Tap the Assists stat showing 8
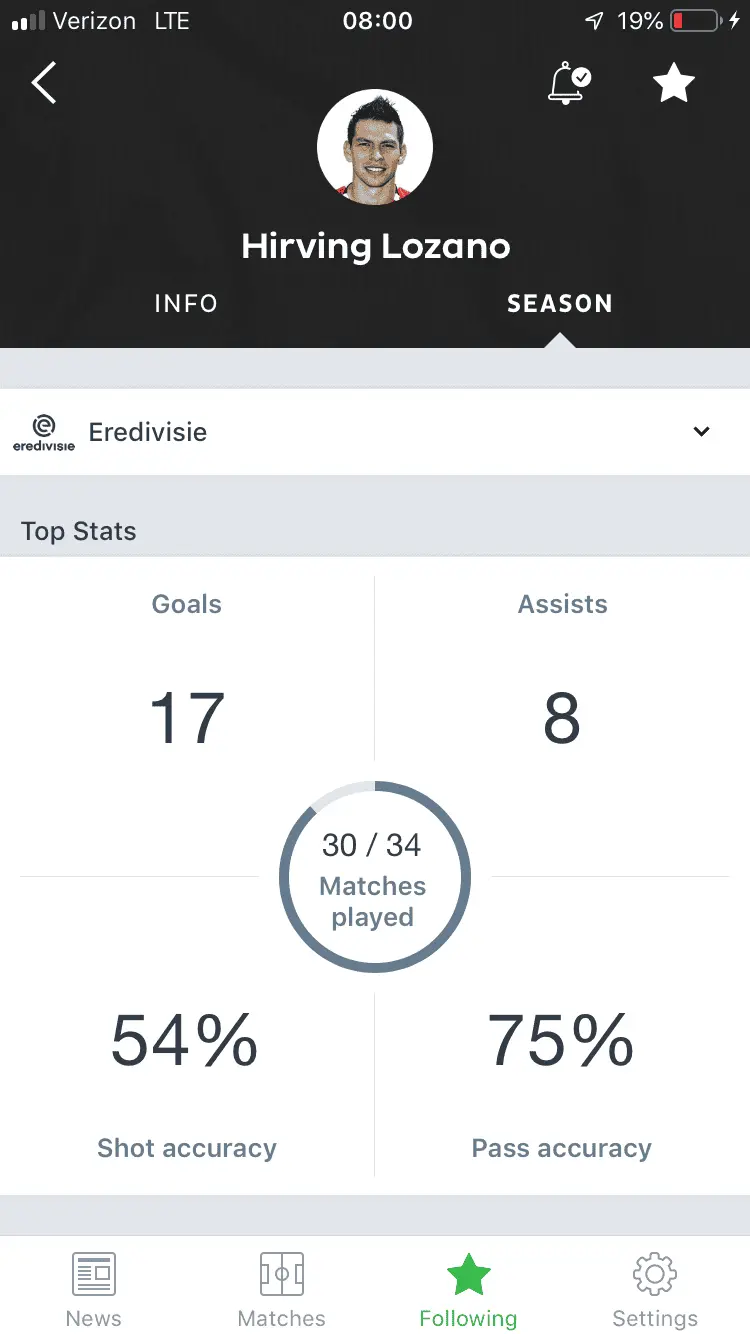 (562, 717)
